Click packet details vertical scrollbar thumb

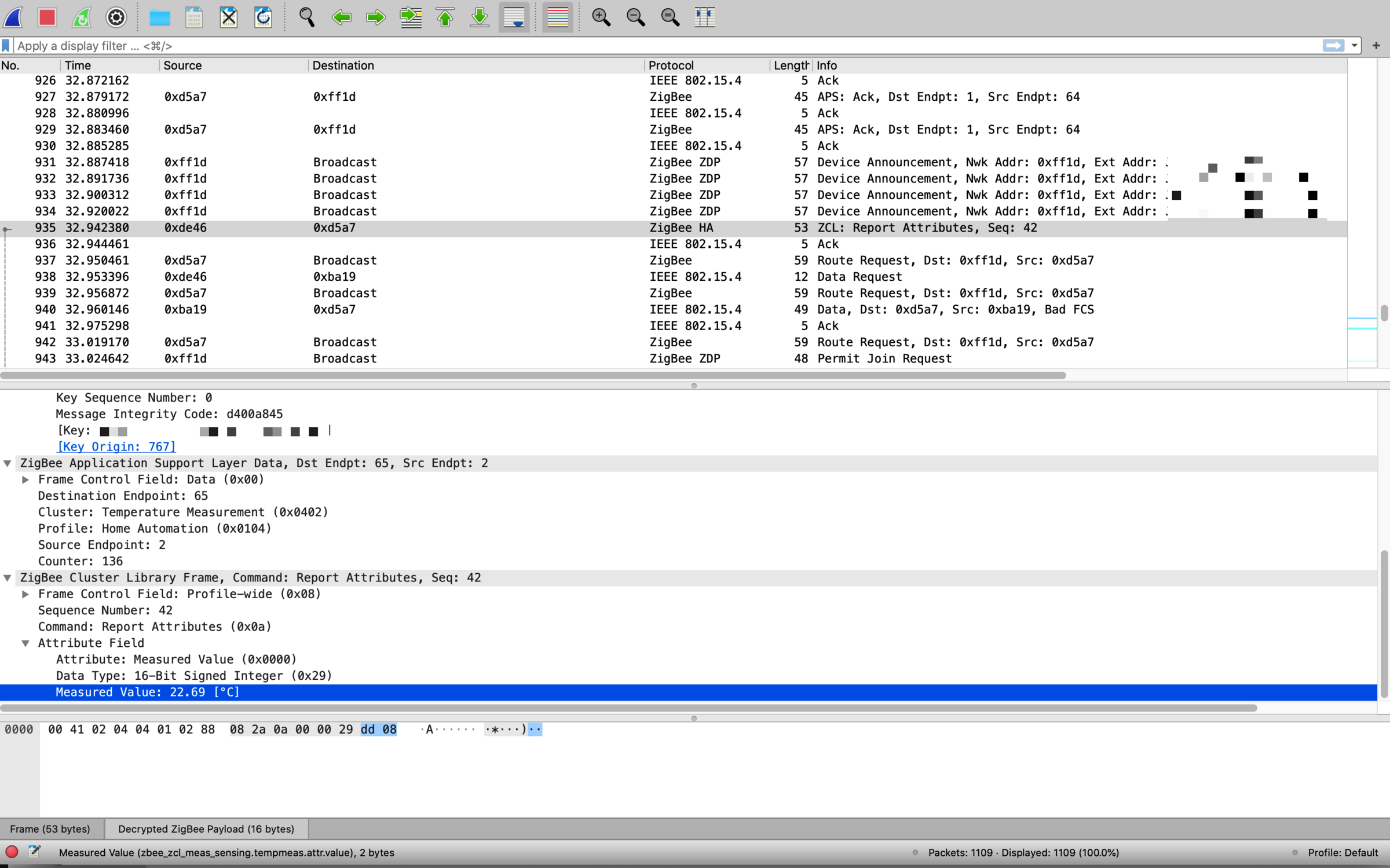1384,624
